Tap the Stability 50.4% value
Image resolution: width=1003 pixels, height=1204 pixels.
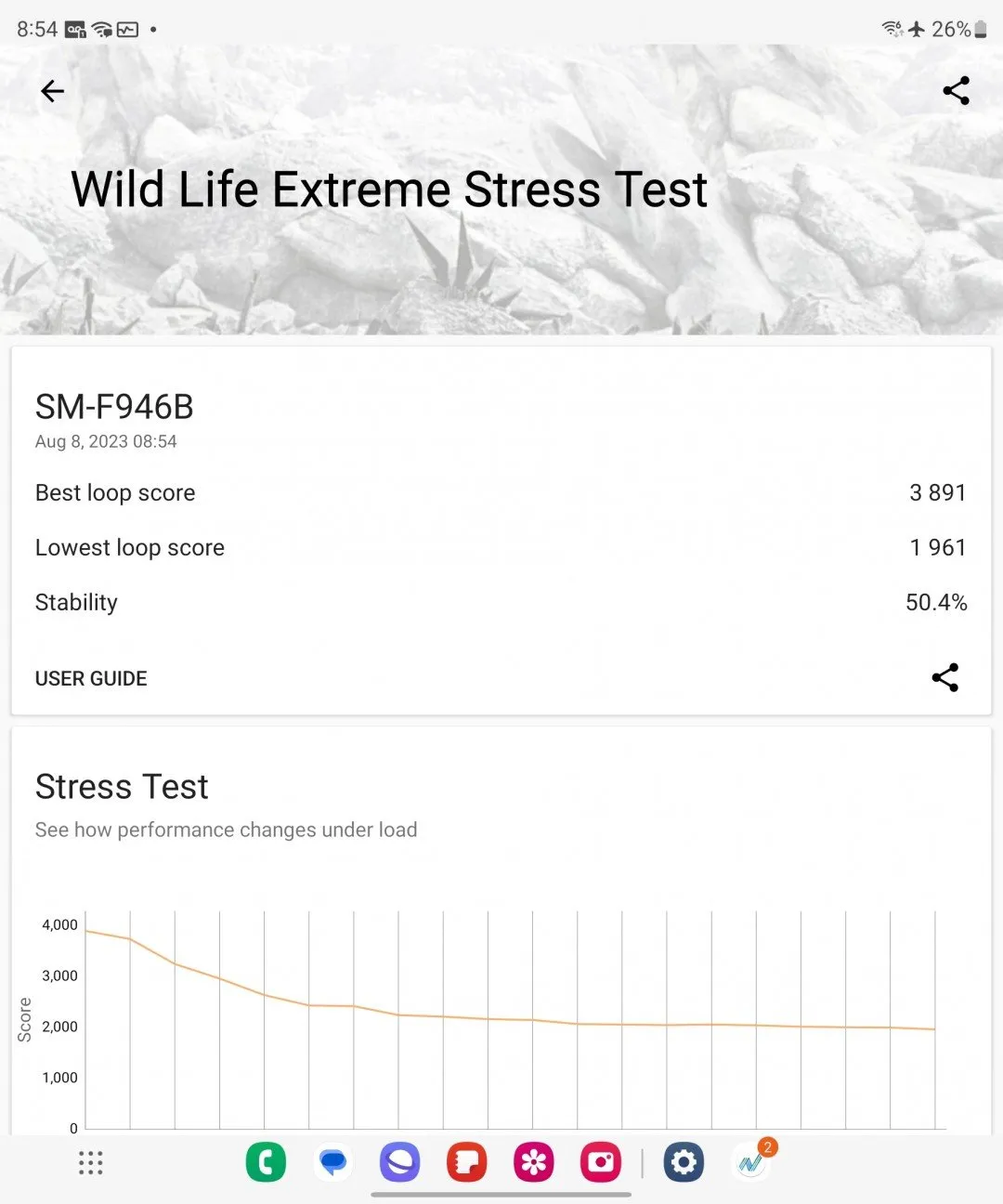pyautogui.click(x=936, y=603)
